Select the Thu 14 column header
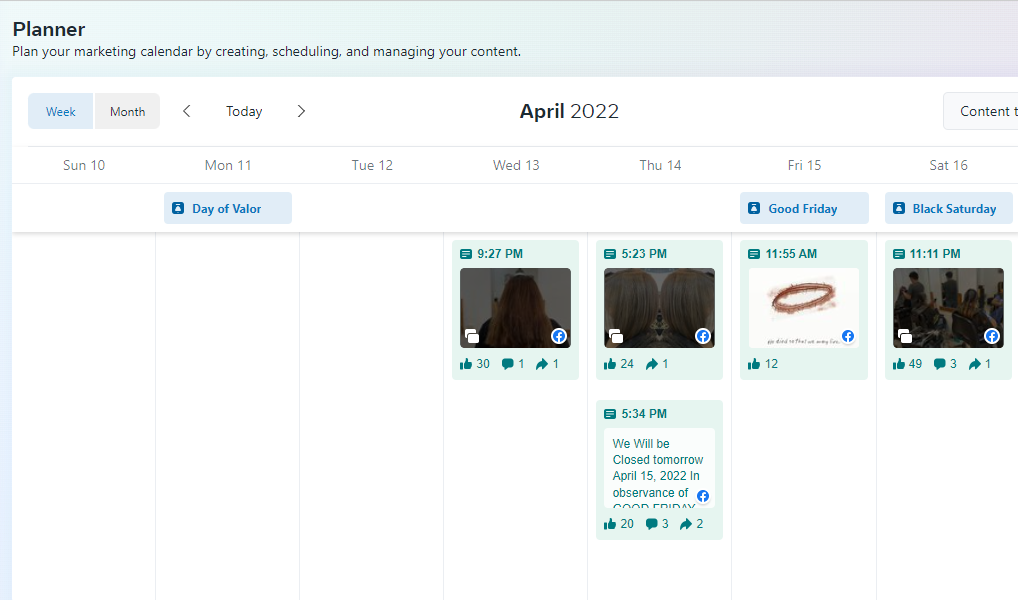Viewport: 1018px width, 600px height. pyautogui.click(x=660, y=165)
